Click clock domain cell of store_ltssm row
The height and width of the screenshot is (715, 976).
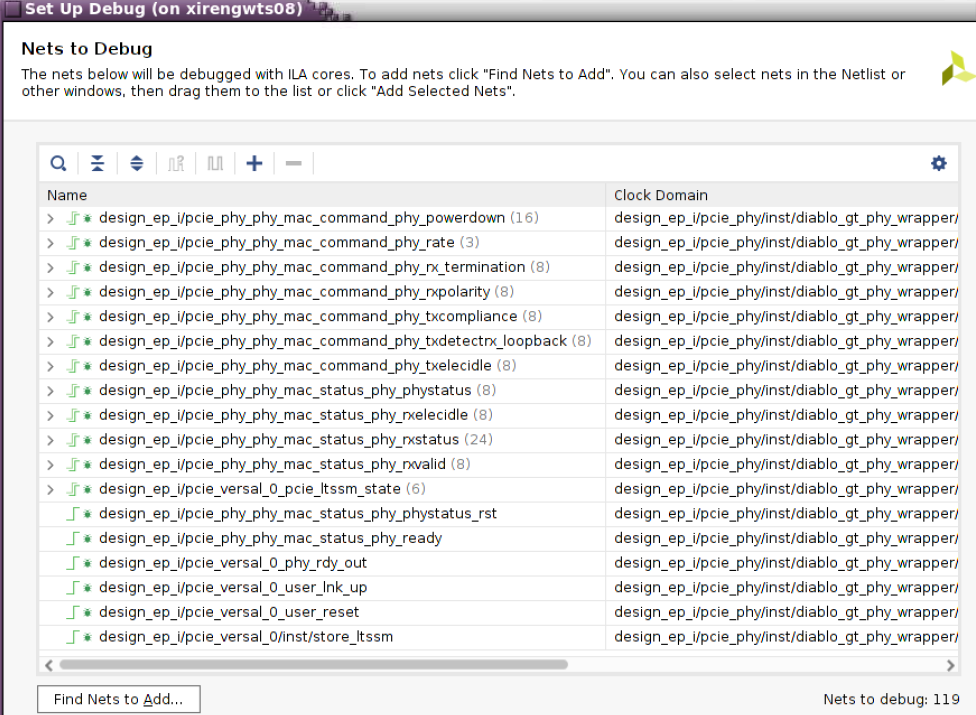(782, 637)
